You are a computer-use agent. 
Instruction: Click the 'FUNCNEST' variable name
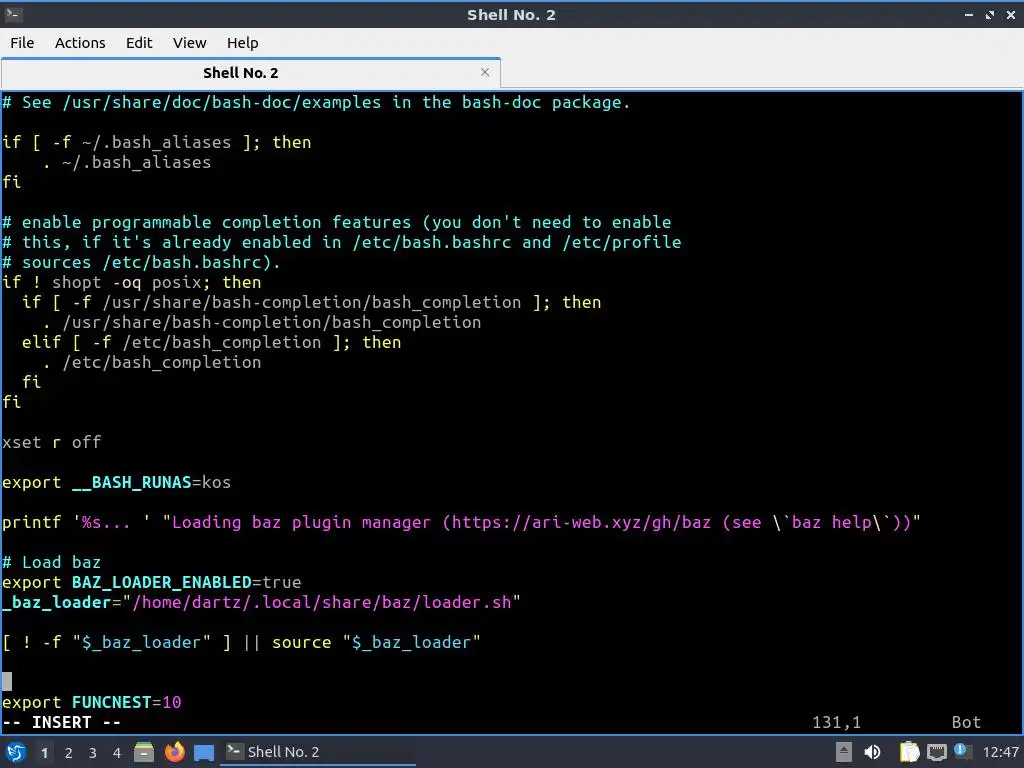112,702
